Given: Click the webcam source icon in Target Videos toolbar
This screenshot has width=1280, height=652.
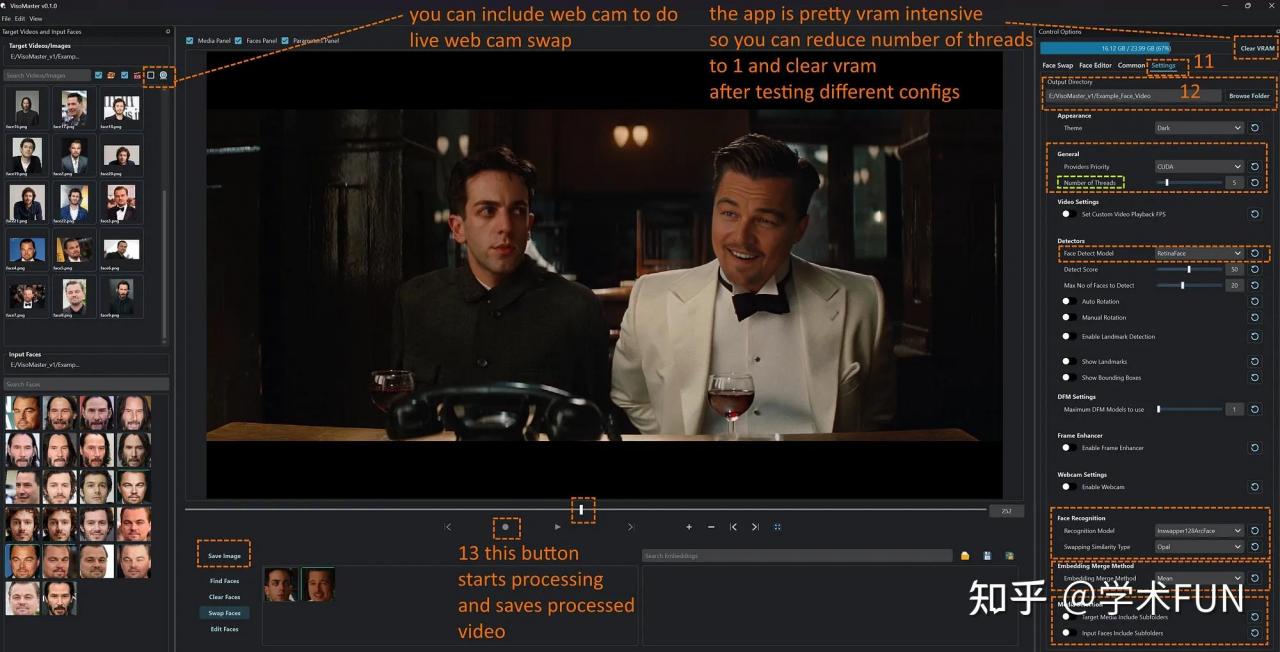Looking at the screenshot, I should click(163, 75).
